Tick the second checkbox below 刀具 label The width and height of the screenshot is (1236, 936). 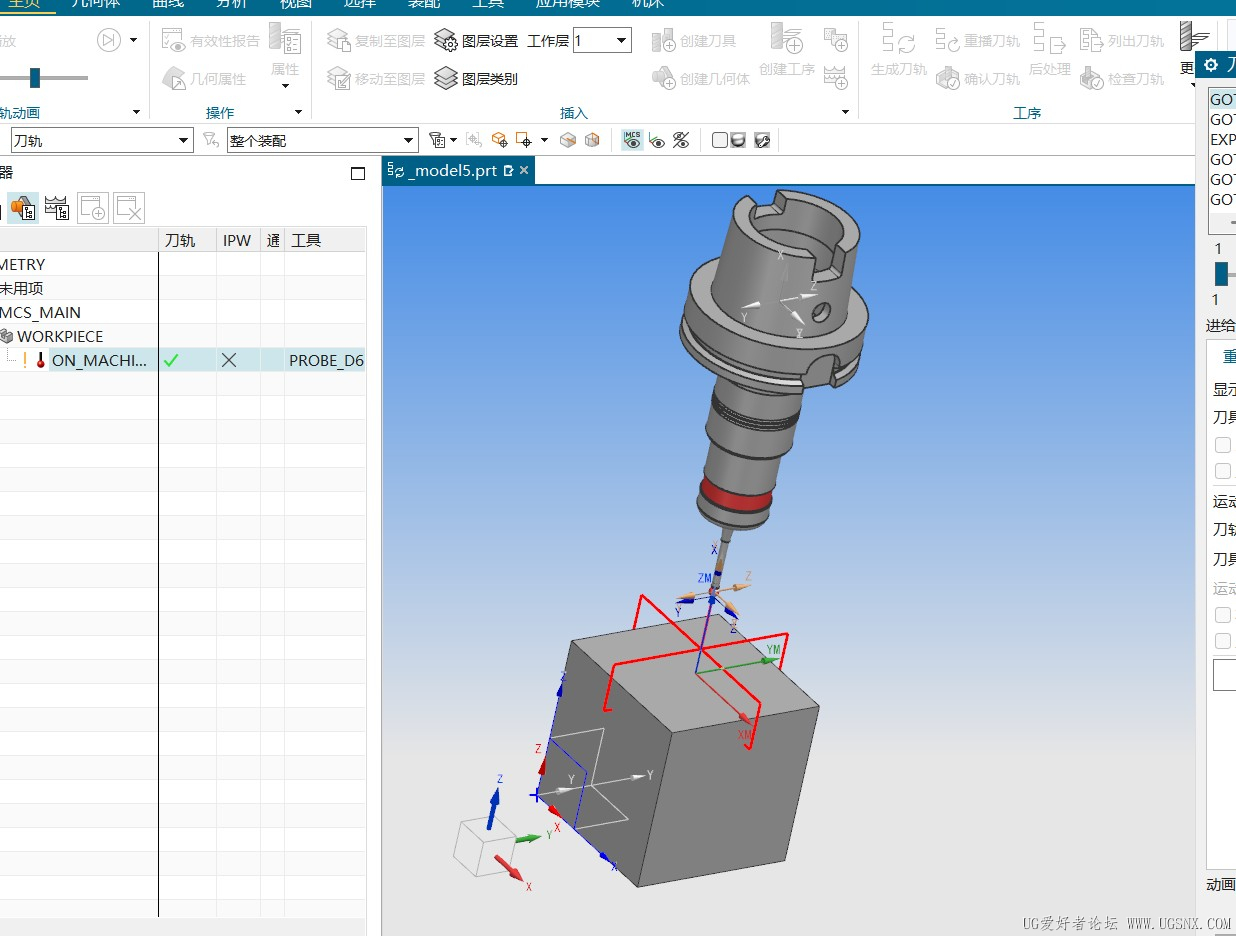click(x=1222, y=471)
